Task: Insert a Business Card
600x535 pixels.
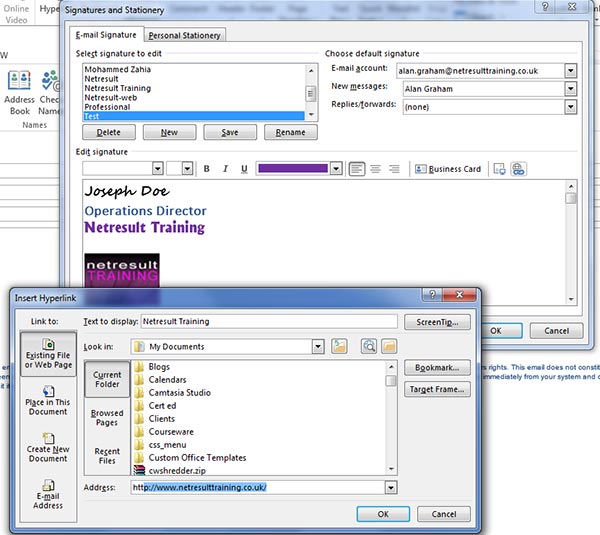Action: pos(448,169)
